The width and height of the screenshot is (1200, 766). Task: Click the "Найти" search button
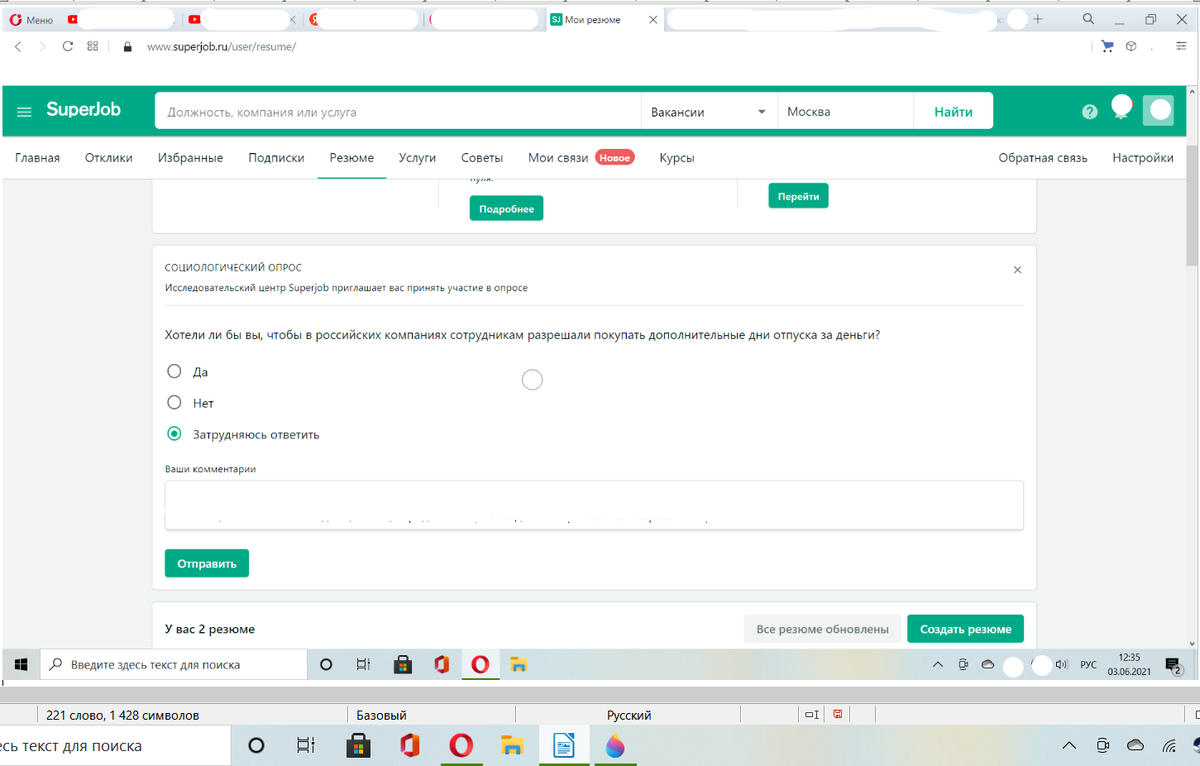pyautogui.click(x=953, y=112)
